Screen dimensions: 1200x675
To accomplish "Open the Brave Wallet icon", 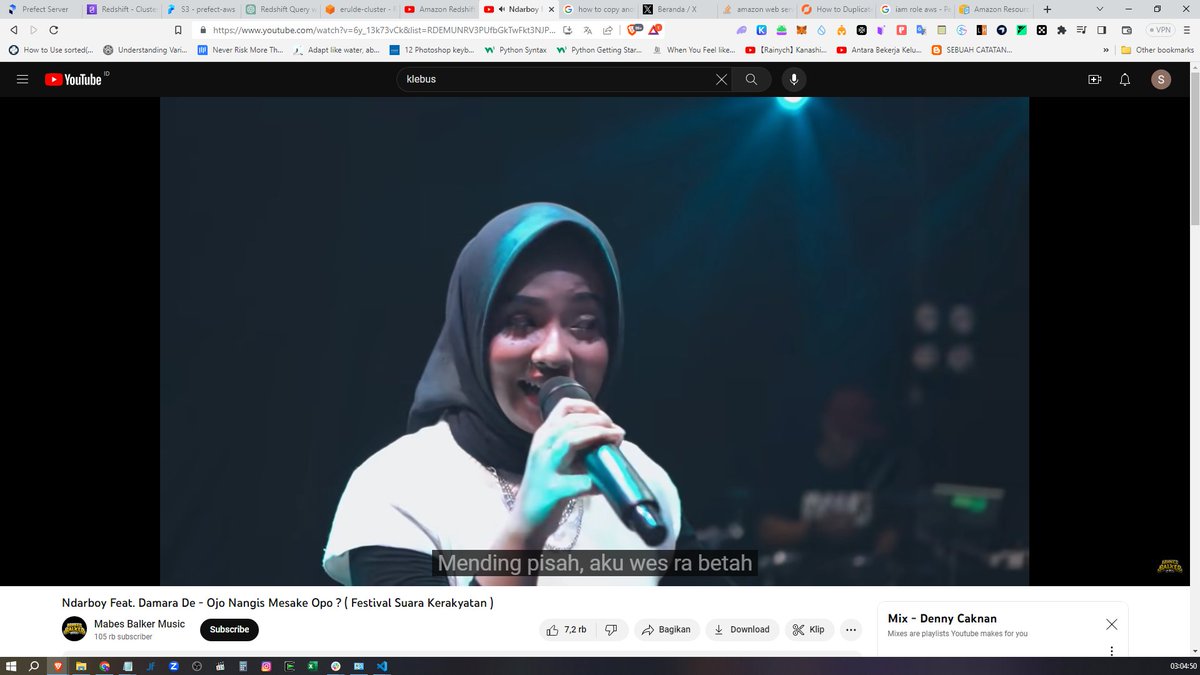I will click(x=1127, y=30).
